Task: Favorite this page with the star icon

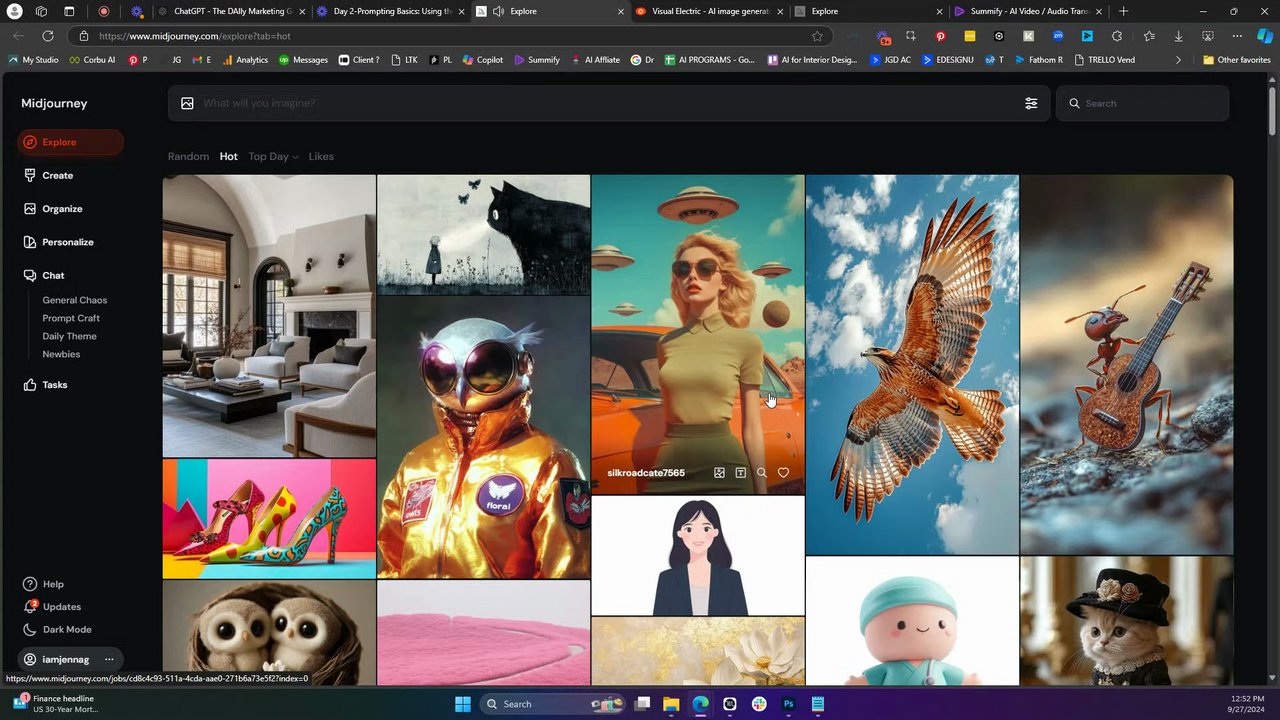Action: point(817,36)
